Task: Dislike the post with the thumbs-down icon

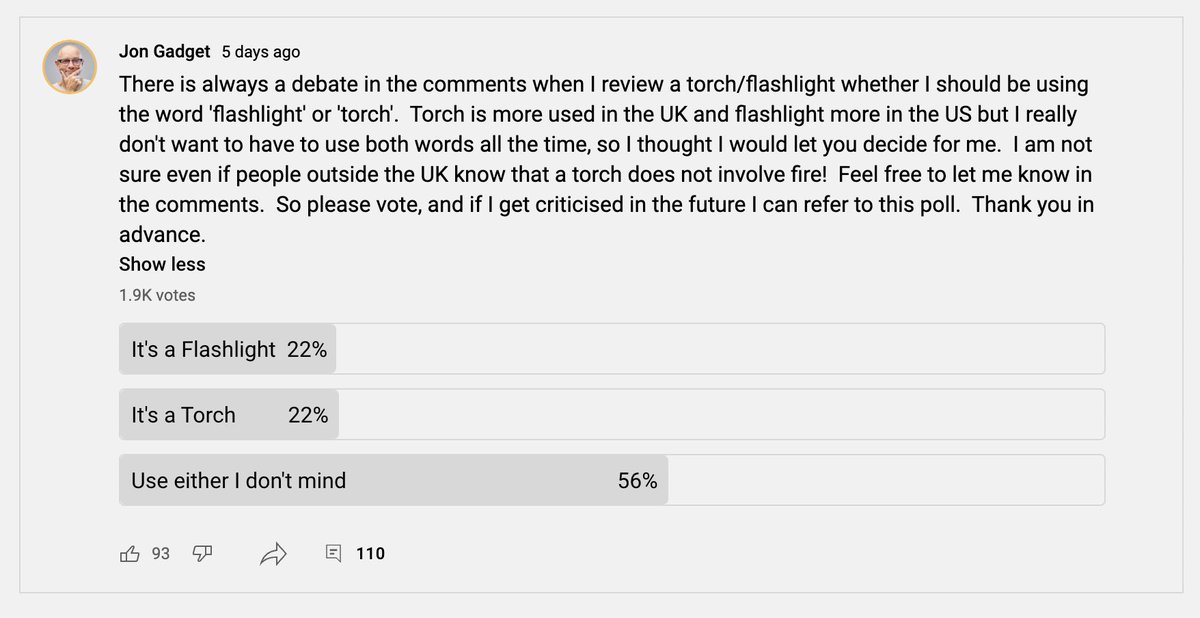Action: (203, 553)
